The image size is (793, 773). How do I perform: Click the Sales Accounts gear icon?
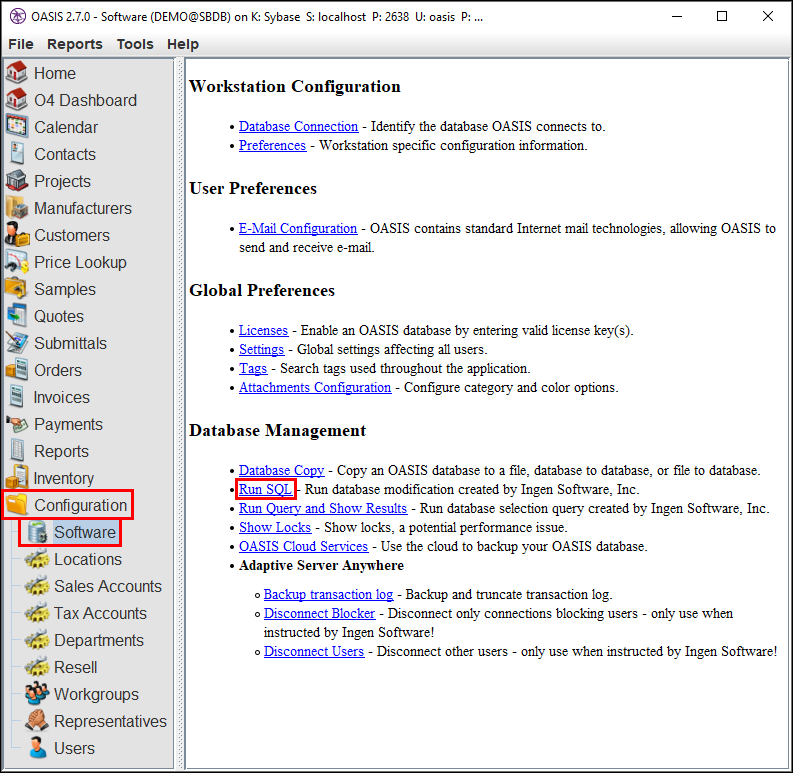pos(37,586)
